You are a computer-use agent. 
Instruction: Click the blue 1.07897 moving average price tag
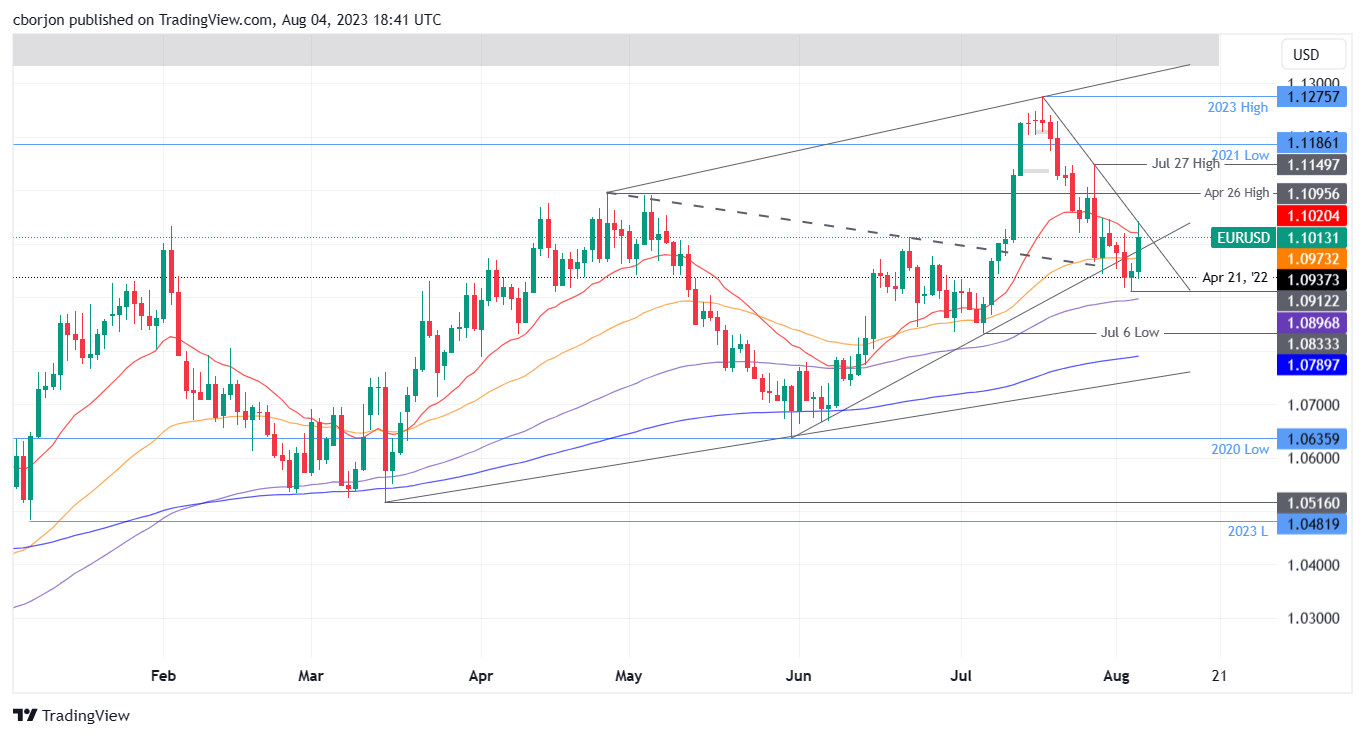1314,366
